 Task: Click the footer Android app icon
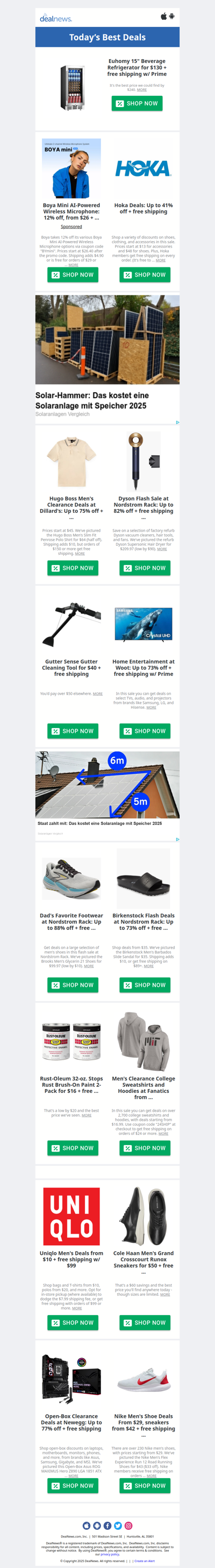[x=97, y=1525]
